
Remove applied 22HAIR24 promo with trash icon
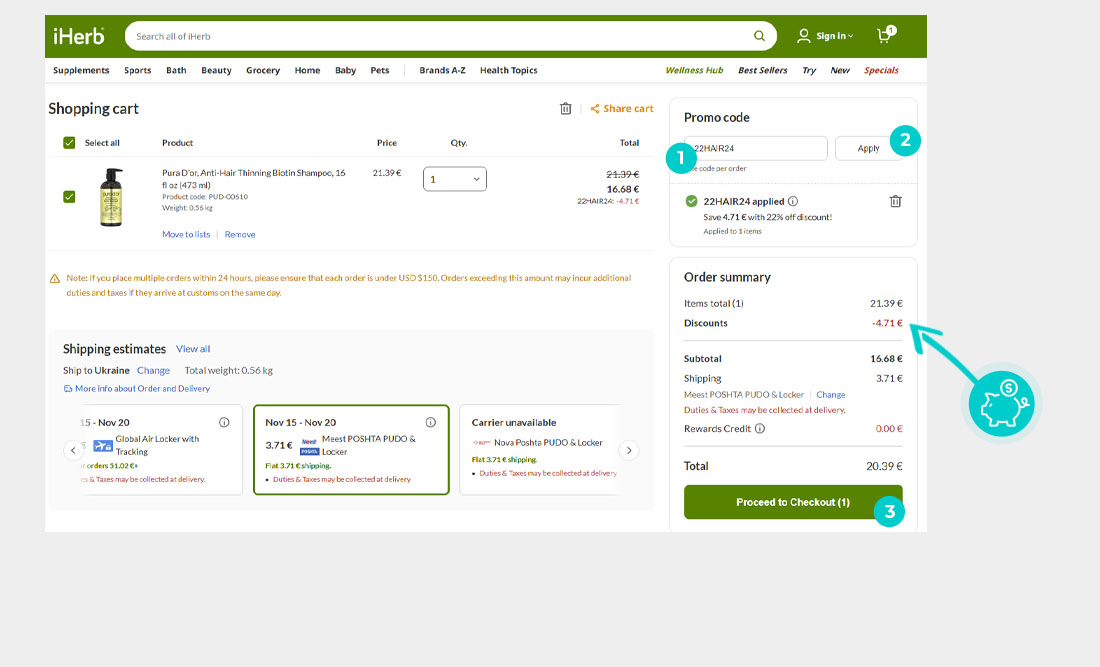[x=895, y=201]
